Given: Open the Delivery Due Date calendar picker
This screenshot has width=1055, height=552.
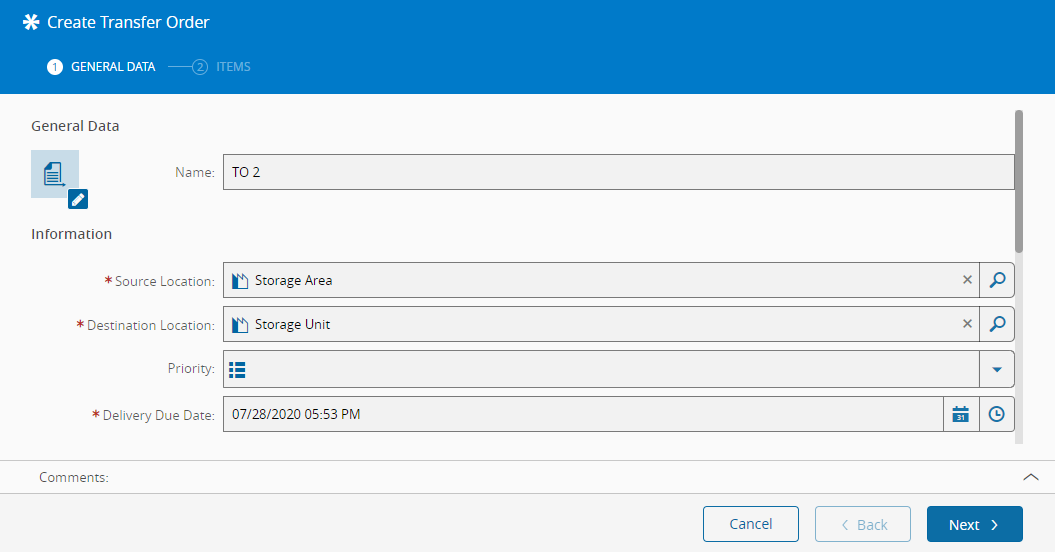Looking at the screenshot, I should tap(960, 414).
